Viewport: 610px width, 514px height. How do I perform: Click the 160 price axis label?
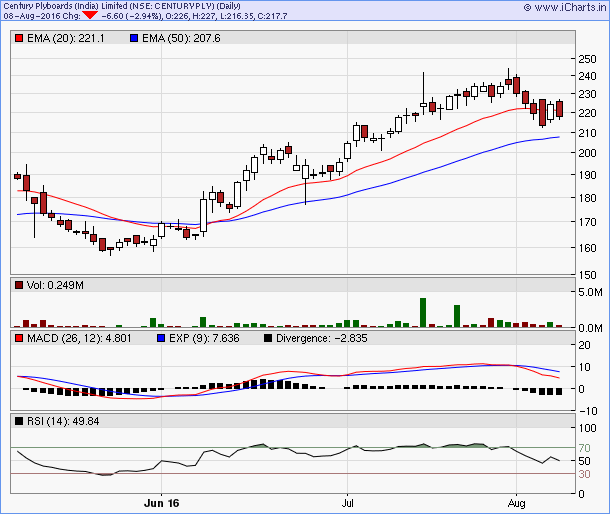click(587, 248)
